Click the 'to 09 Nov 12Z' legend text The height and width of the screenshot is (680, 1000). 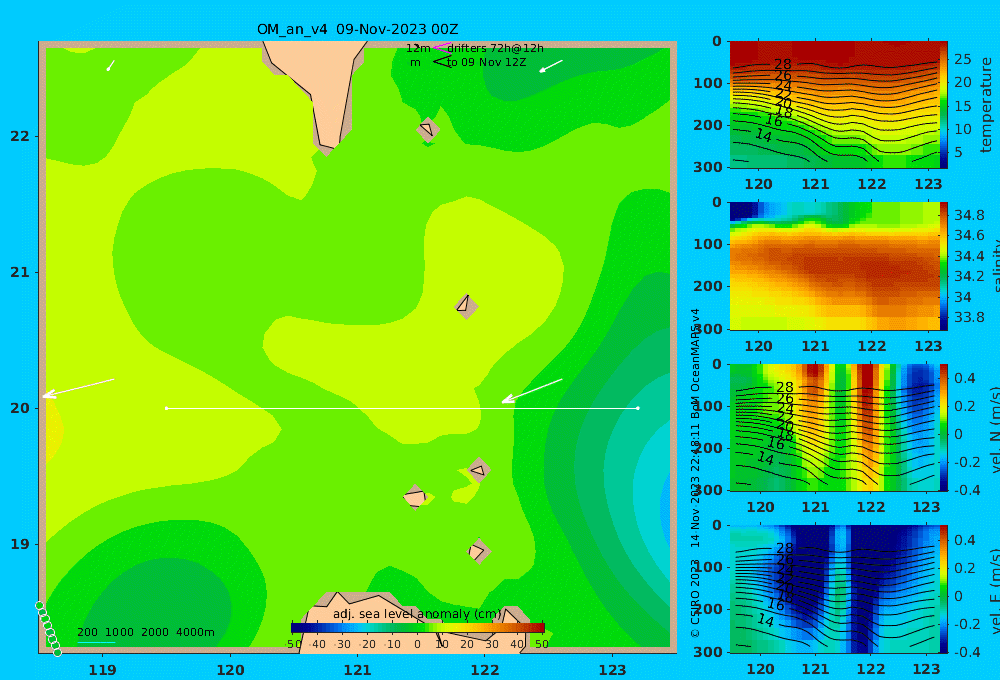pyautogui.click(x=486, y=63)
